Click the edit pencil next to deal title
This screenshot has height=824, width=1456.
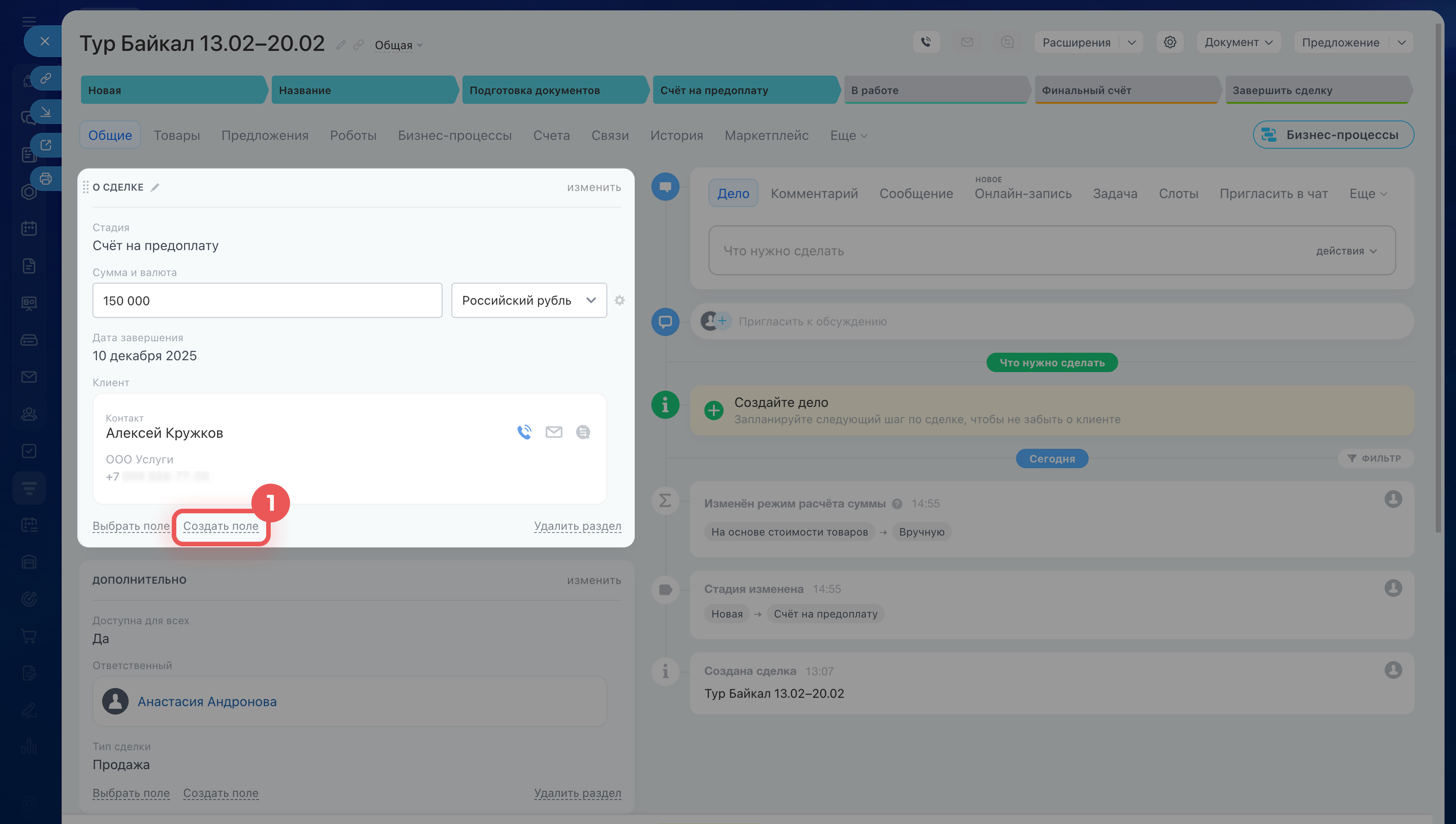click(x=340, y=45)
